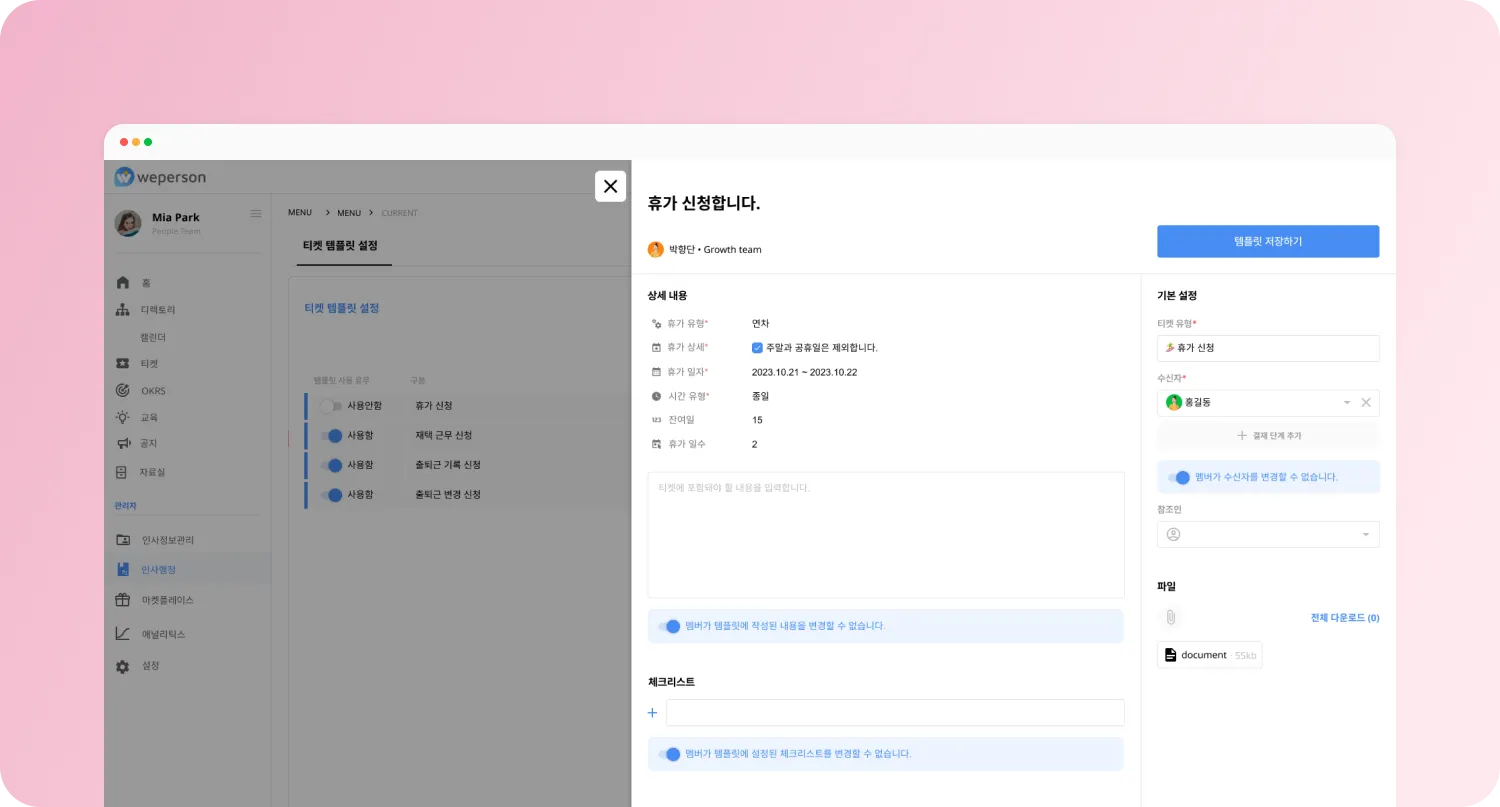Toggle member checklist-change lock switch

pos(669,754)
